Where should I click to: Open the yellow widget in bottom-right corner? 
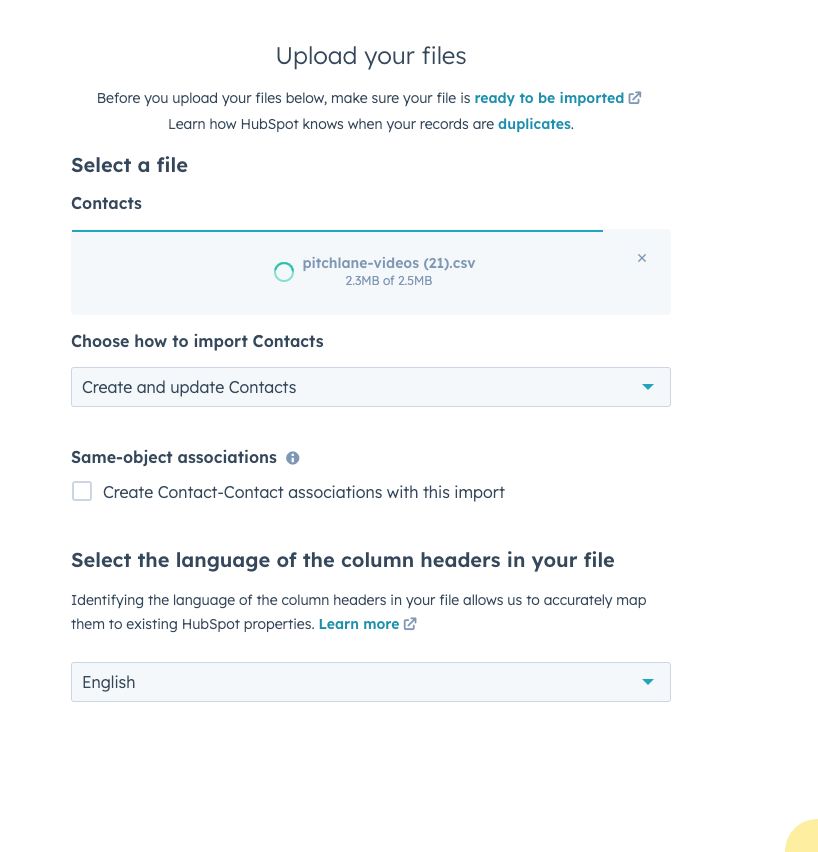(803, 837)
